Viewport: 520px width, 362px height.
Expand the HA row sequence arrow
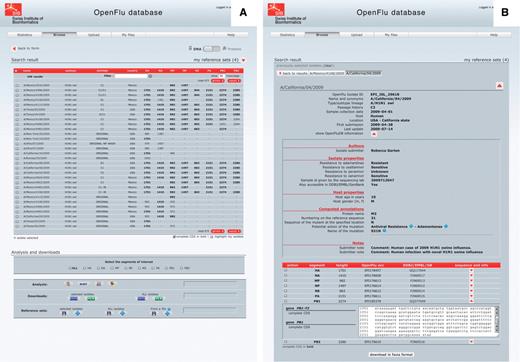click(x=471, y=270)
